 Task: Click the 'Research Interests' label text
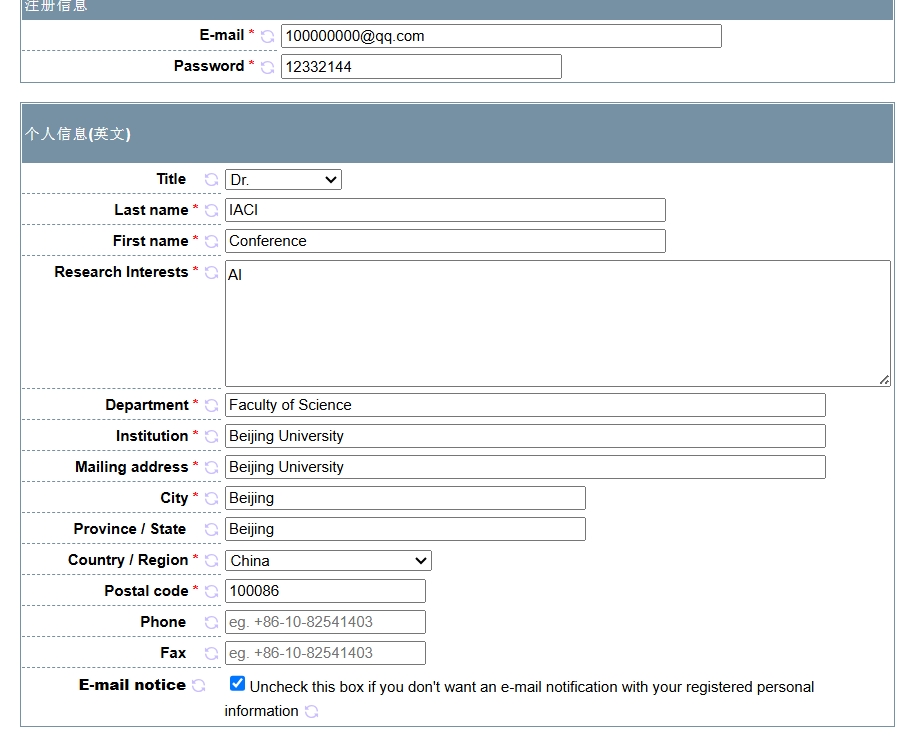tap(121, 272)
